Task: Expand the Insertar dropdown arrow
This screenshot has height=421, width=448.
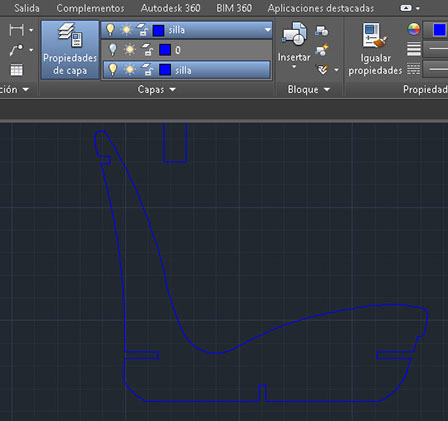Action: click(294, 67)
